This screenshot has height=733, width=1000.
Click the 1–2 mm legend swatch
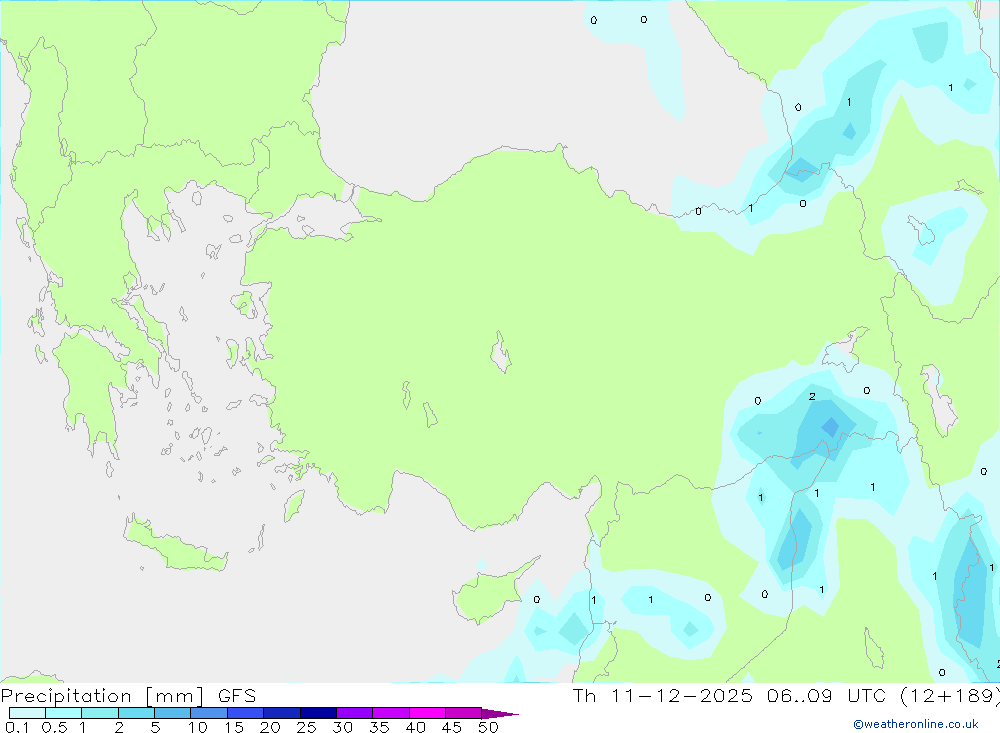point(100,713)
